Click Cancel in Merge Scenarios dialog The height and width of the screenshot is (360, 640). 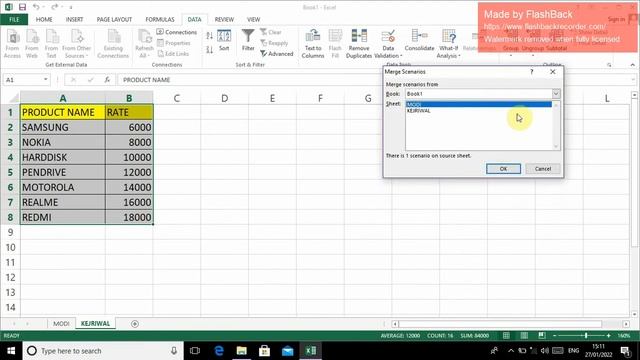pos(542,169)
